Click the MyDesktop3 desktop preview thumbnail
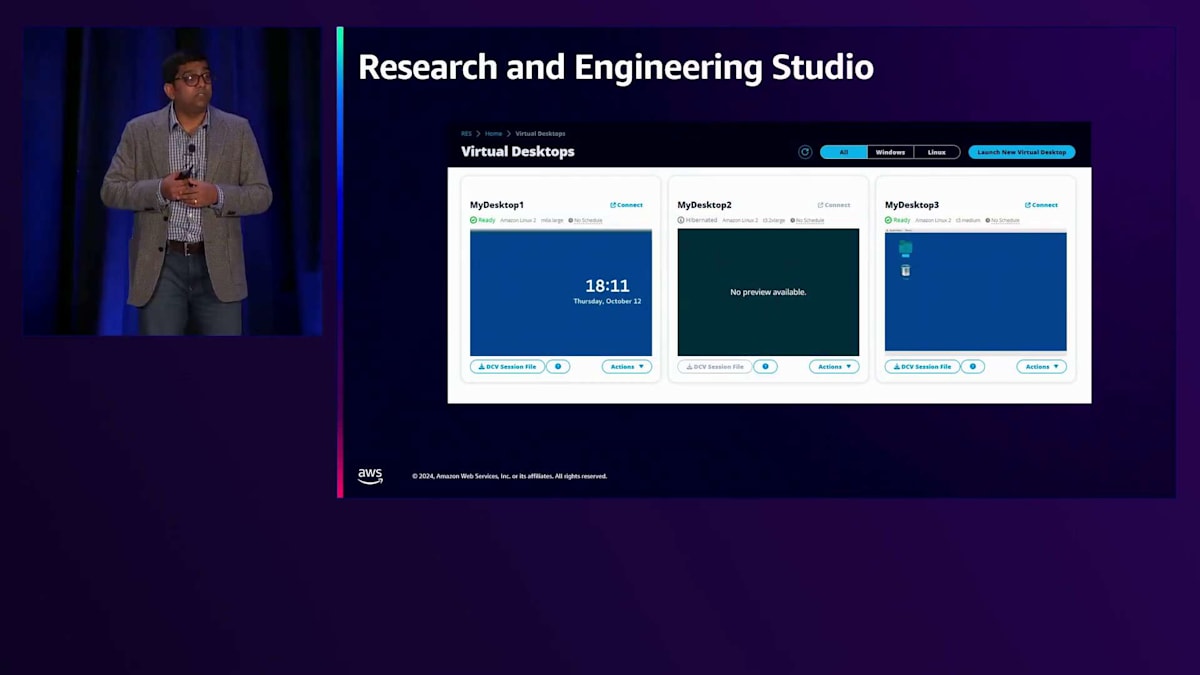 tap(976, 292)
